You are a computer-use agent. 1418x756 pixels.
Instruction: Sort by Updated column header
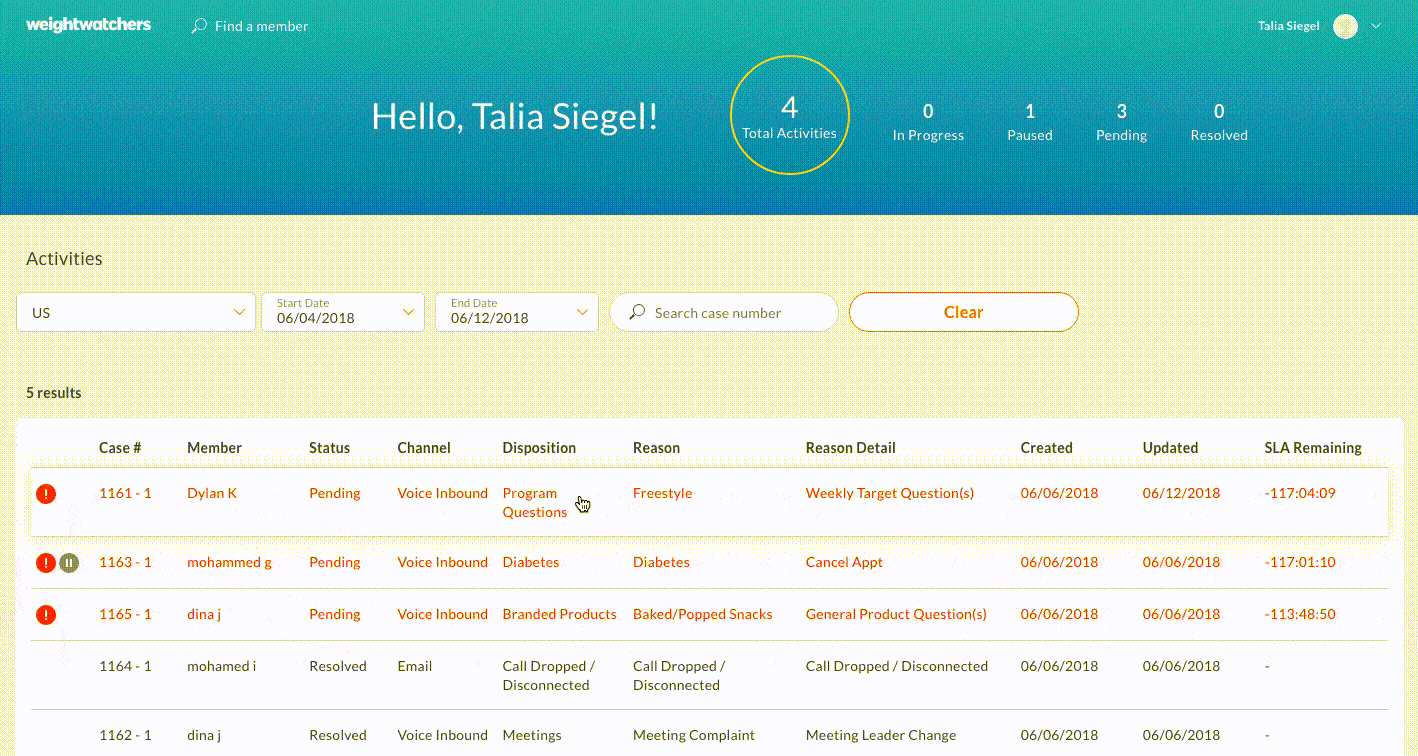click(x=1170, y=448)
